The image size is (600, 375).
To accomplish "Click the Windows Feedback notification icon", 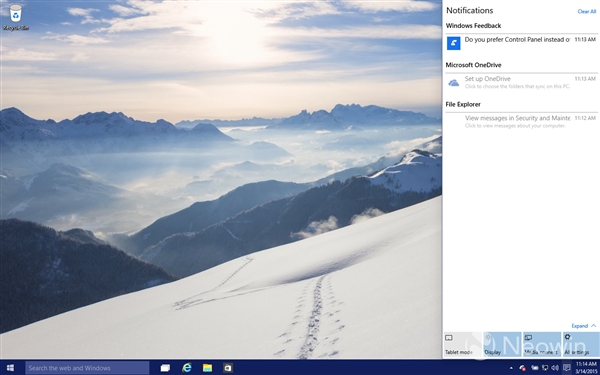I will pyautogui.click(x=454, y=43).
